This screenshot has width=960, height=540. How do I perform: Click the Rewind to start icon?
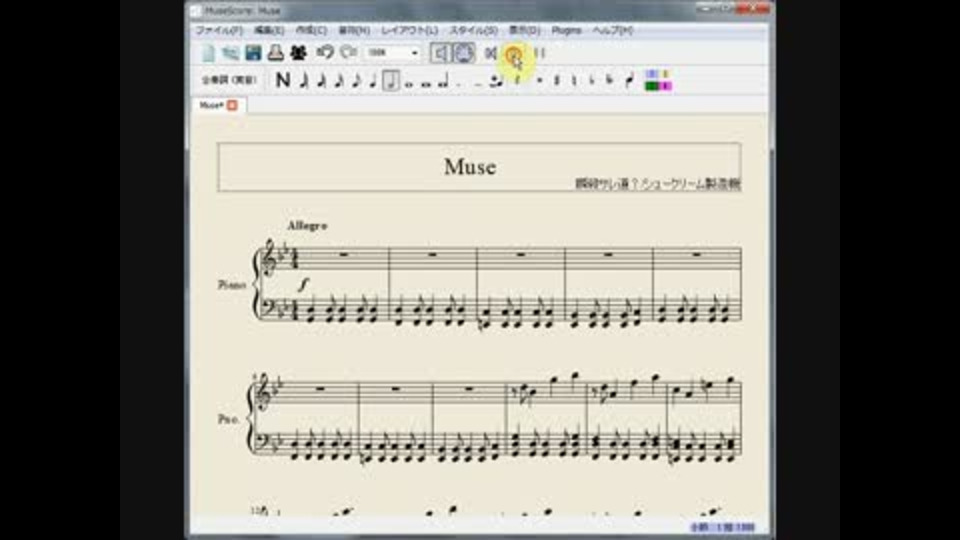point(491,53)
